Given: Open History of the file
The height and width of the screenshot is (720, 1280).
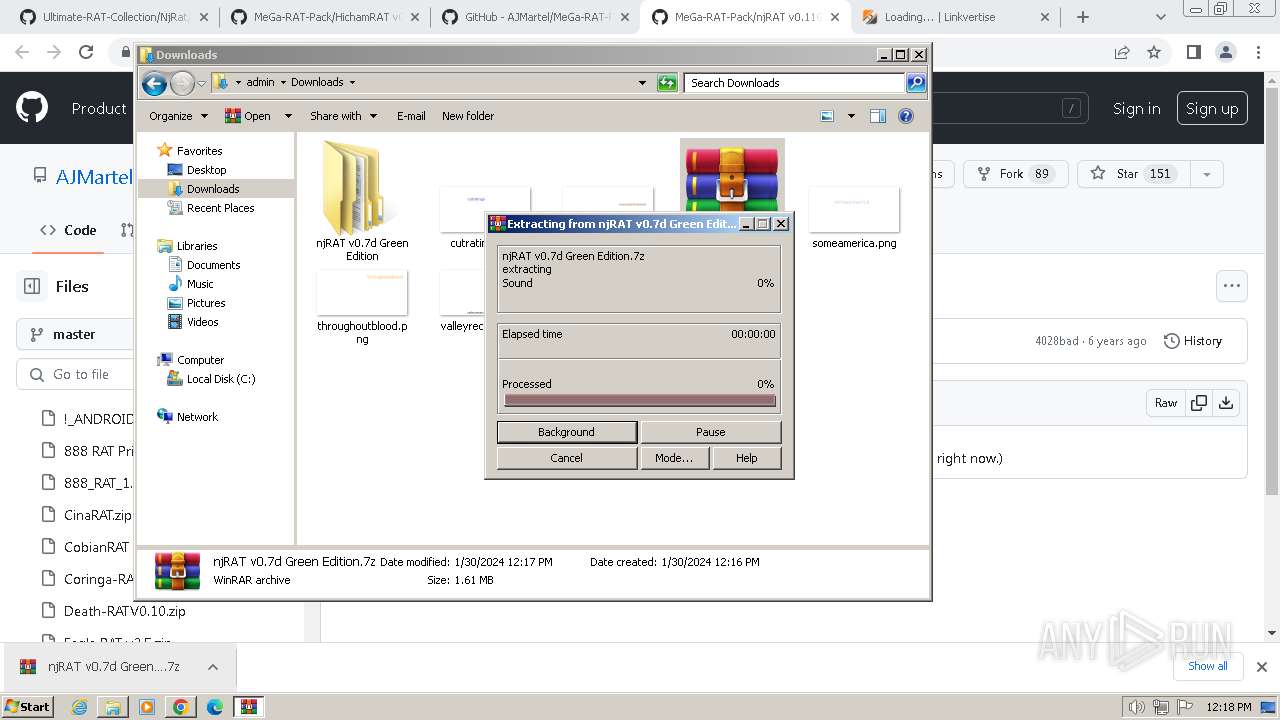Looking at the screenshot, I should (1193, 341).
